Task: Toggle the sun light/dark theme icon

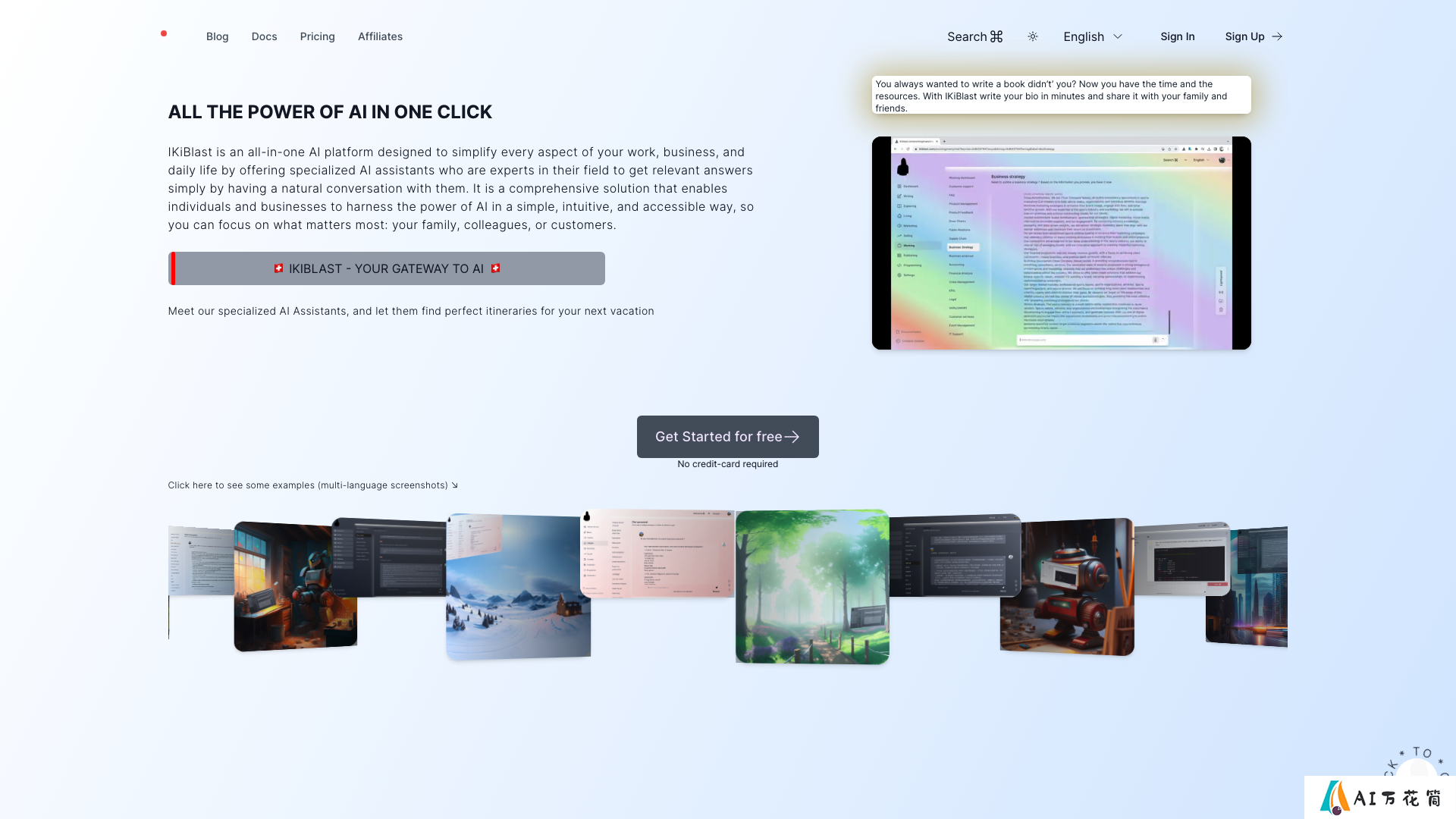Action: [1033, 36]
